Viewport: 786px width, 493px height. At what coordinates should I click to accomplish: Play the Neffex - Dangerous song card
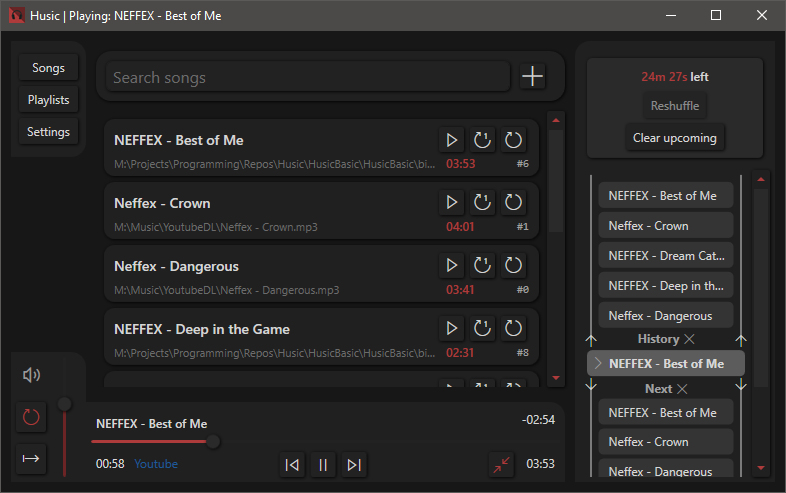451,265
